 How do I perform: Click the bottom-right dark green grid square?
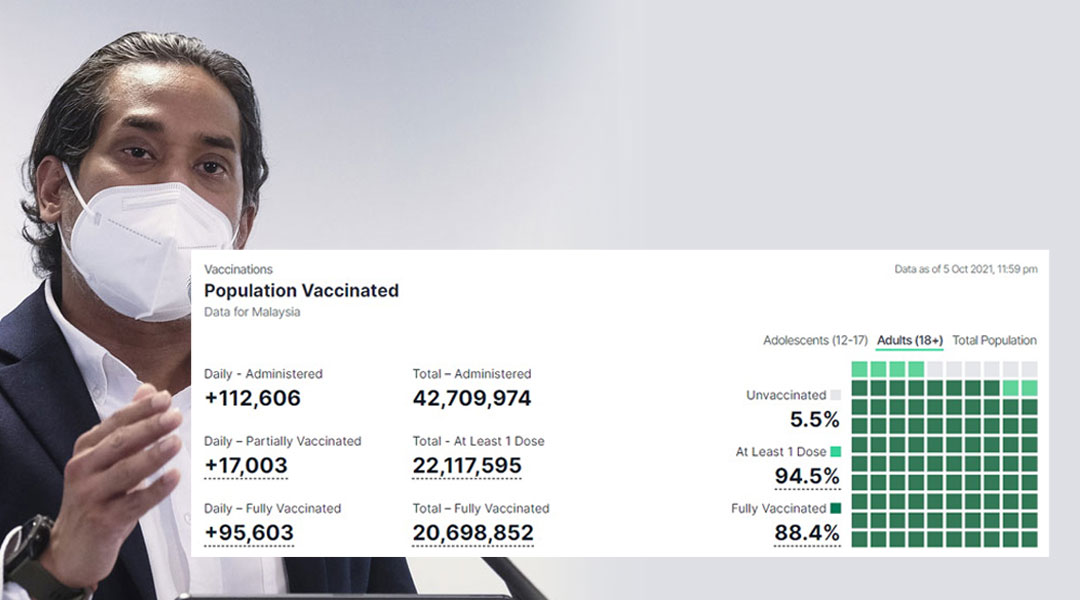point(1029,539)
